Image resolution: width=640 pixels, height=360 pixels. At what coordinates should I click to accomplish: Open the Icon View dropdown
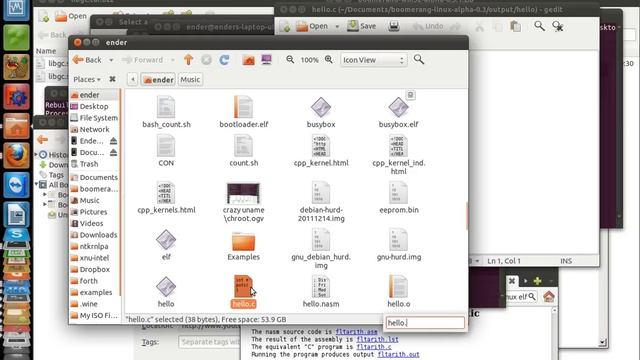click(x=373, y=60)
